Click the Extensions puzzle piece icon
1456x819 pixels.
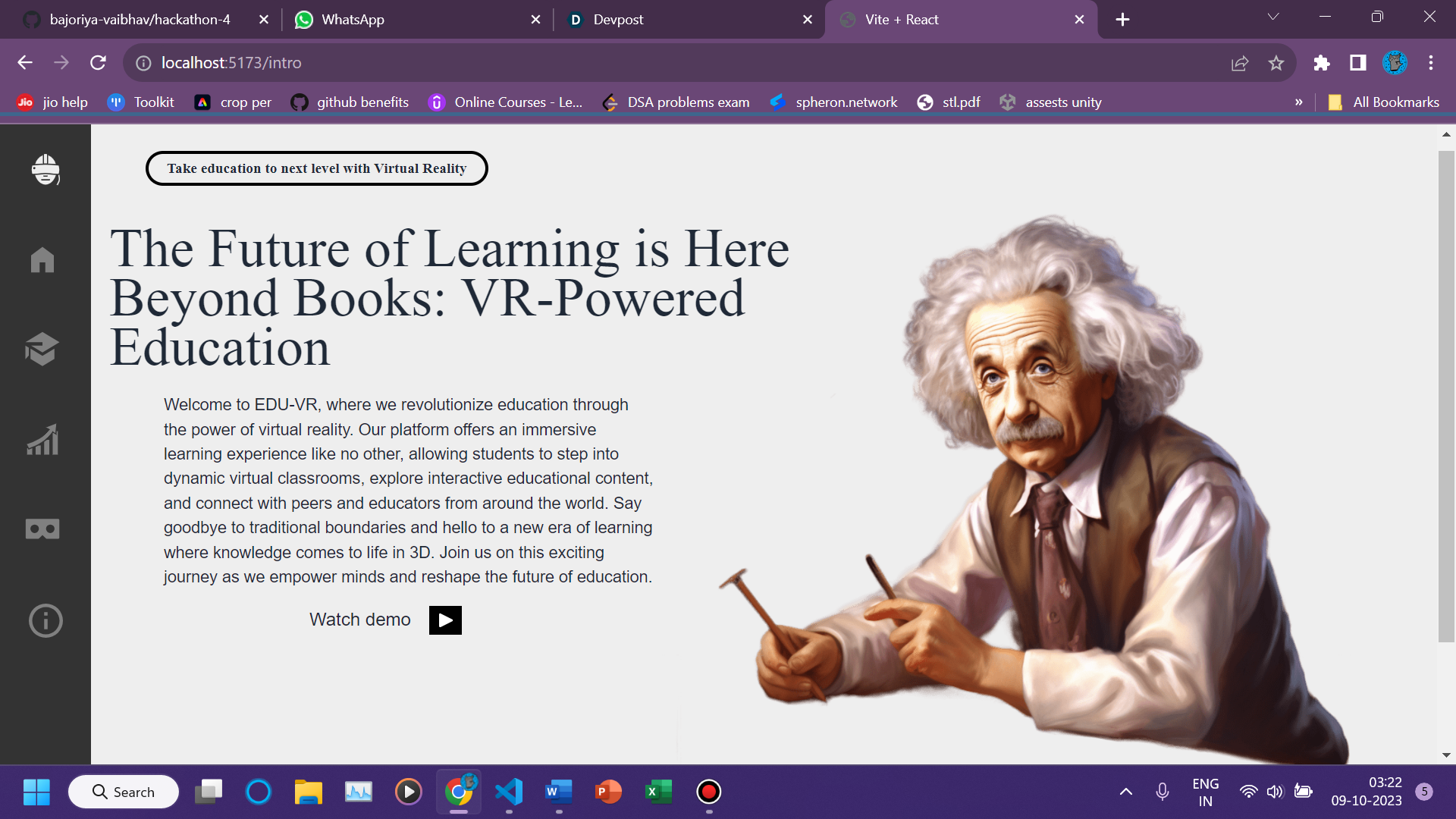1322,63
